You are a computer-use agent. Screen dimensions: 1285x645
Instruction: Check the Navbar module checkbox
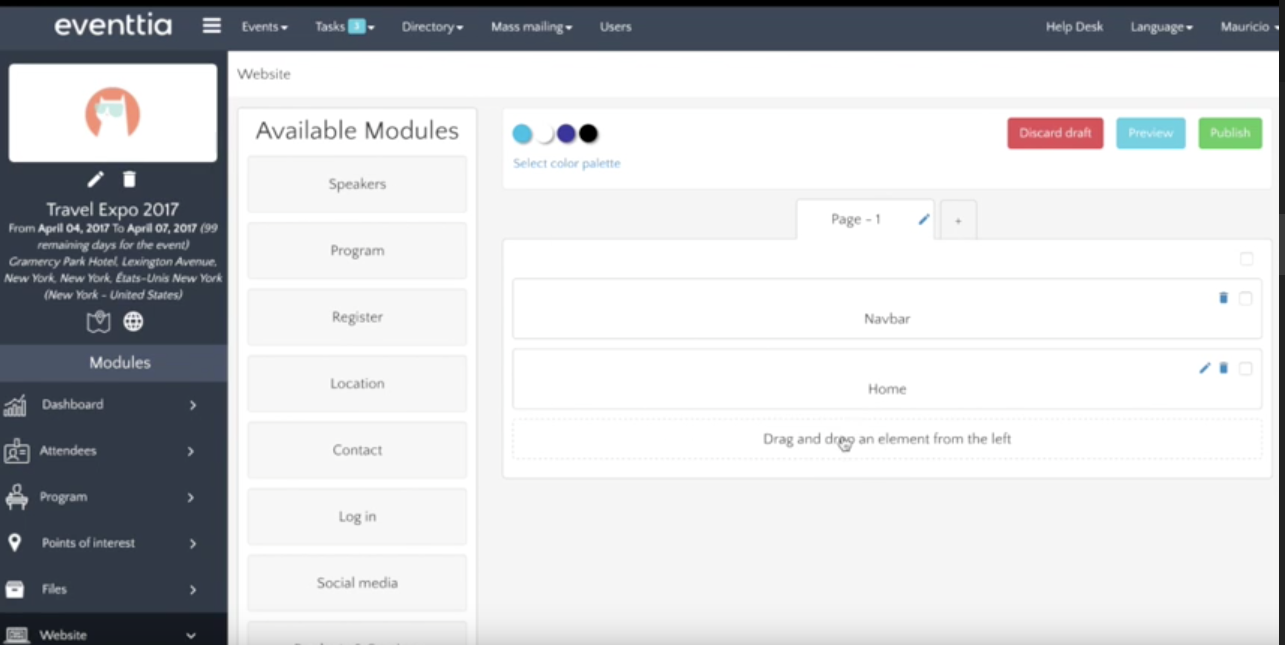1245,298
